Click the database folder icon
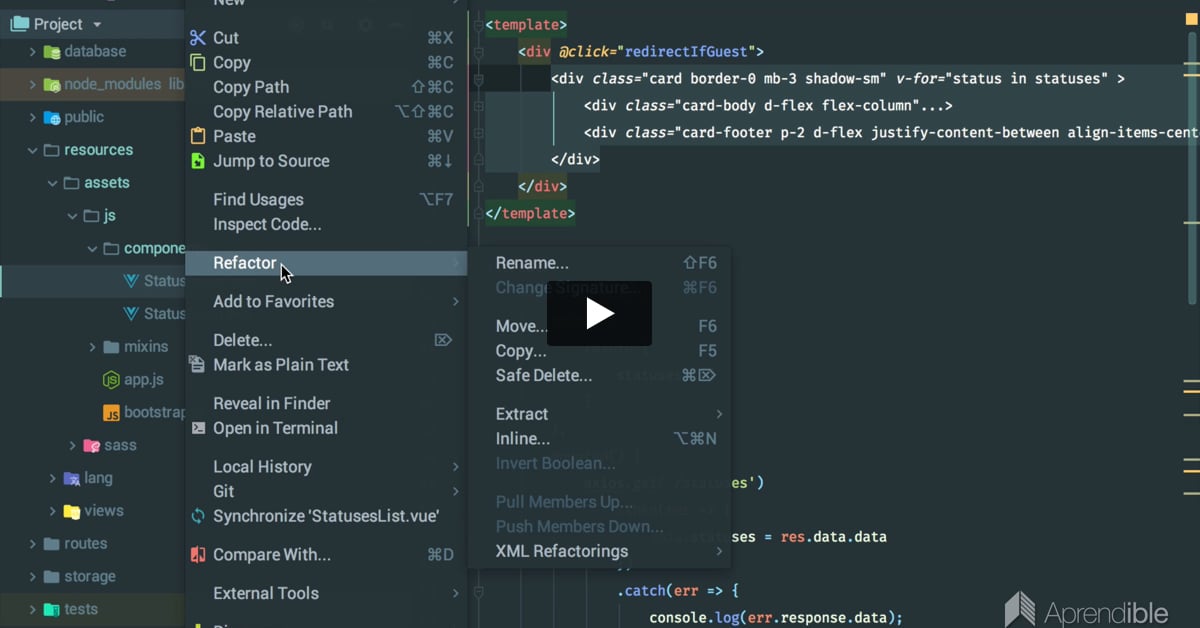The image size is (1200, 628). (x=52, y=52)
